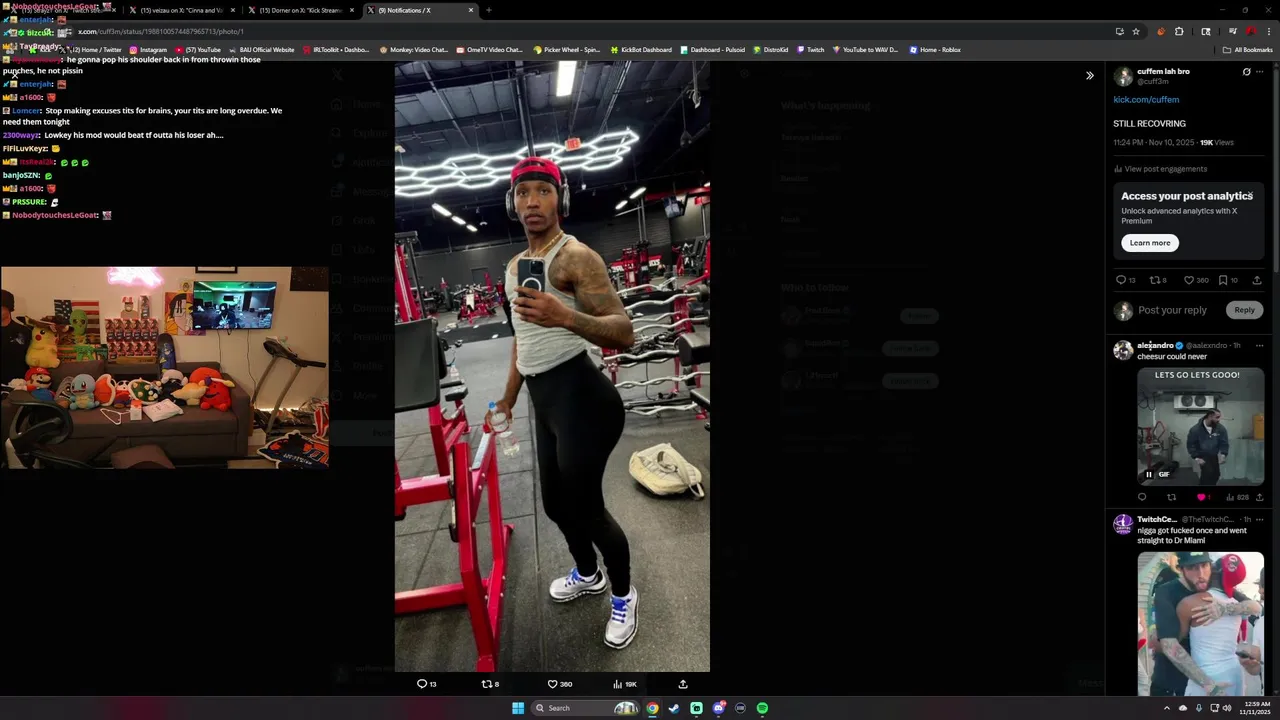View post engagements

1160,169
